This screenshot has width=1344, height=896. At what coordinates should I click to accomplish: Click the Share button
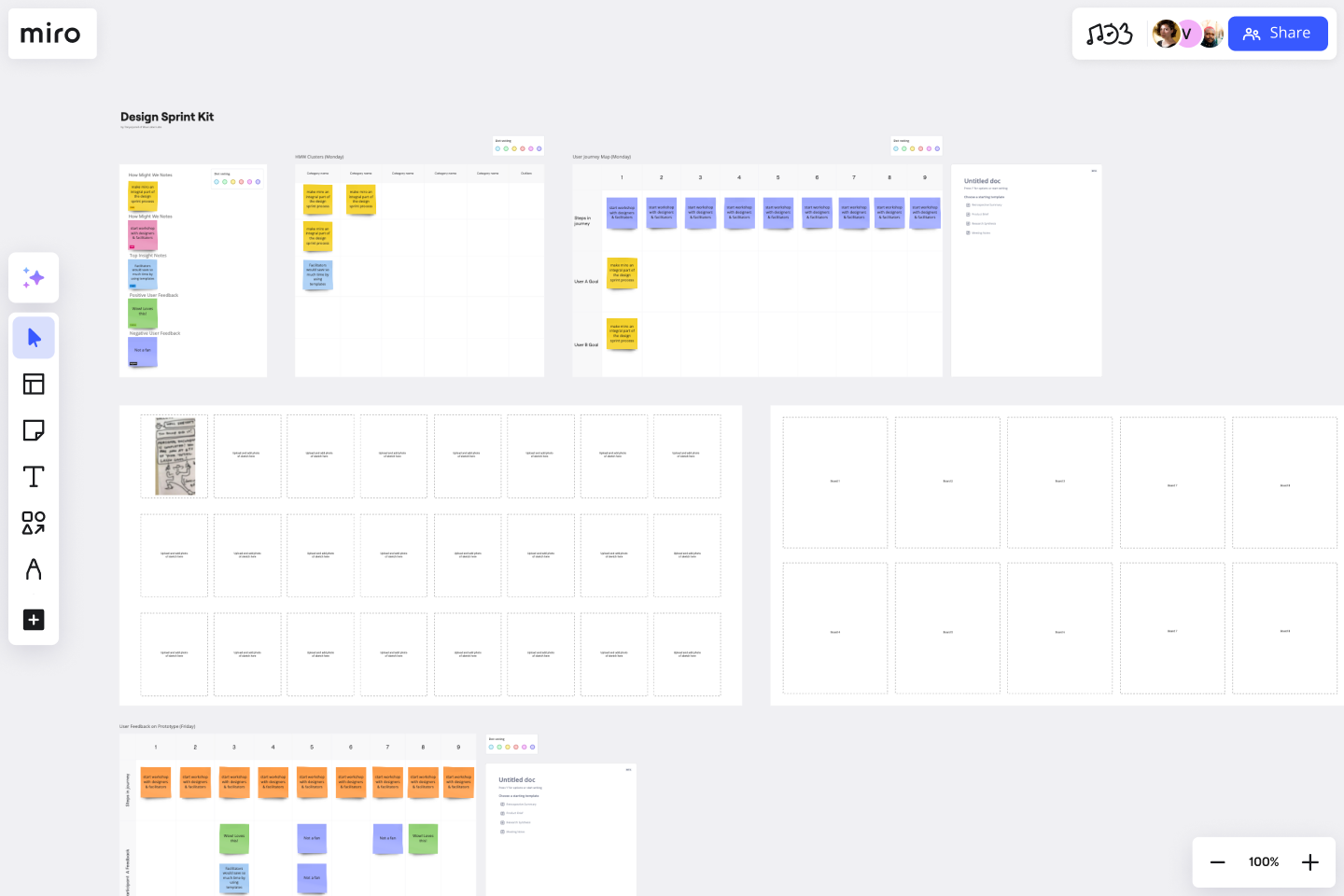1278,34
